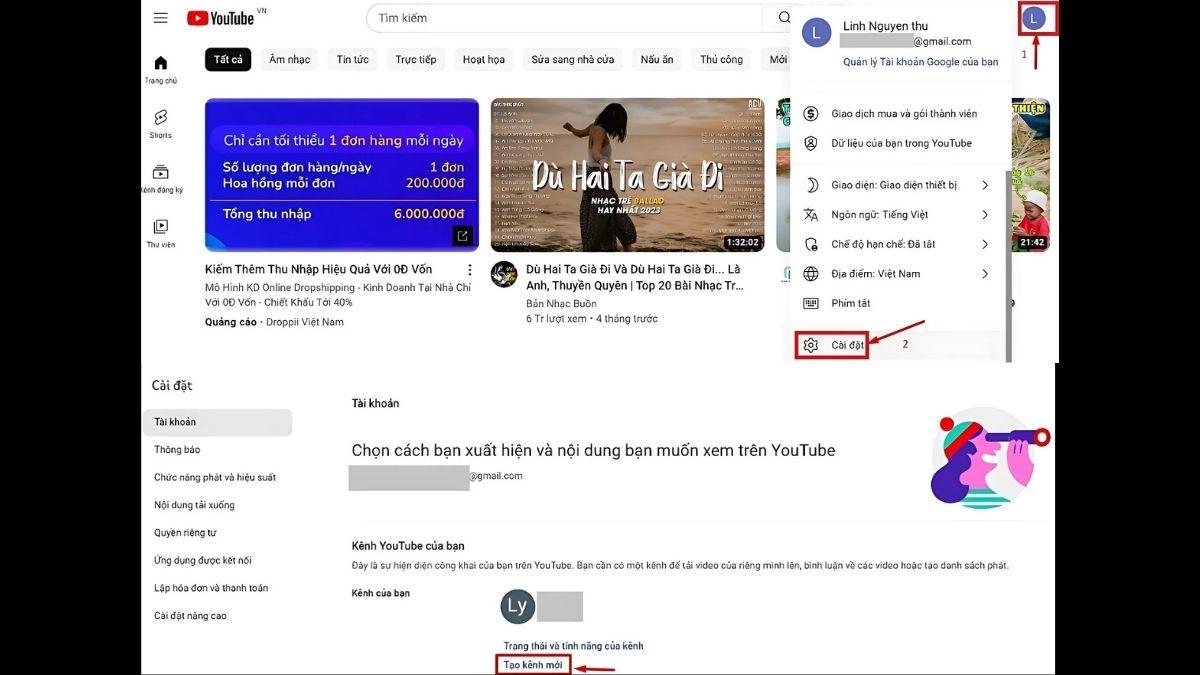Select the Hoạt họa filter chip
This screenshot has height=675, width=1200.
(x=484, y=60)
